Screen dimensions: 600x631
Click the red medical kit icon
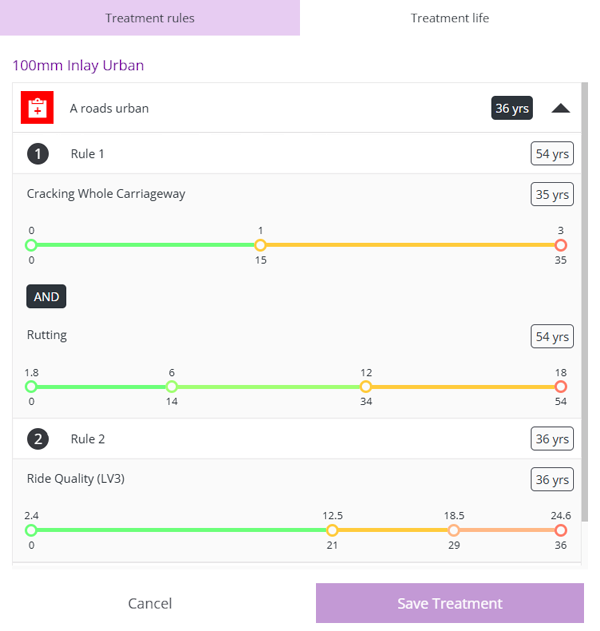[x=37, y=108]
